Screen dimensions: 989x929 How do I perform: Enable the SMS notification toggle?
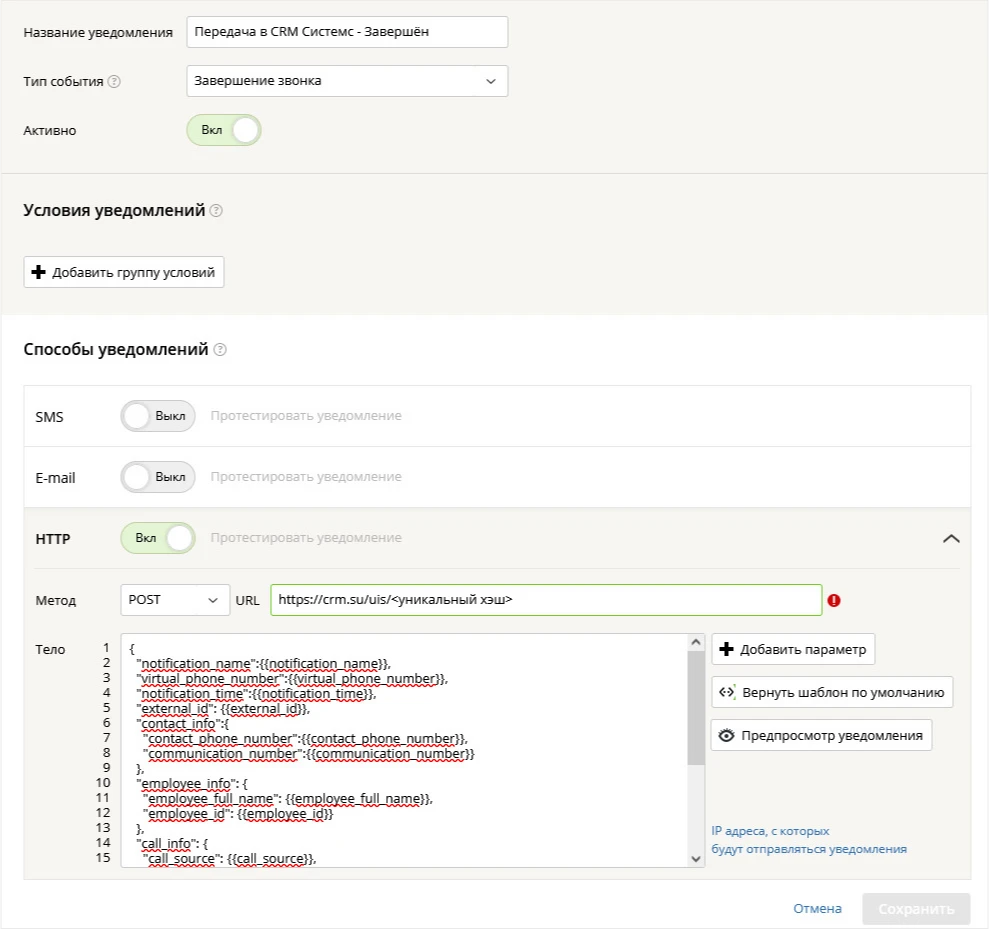point(158,416)
